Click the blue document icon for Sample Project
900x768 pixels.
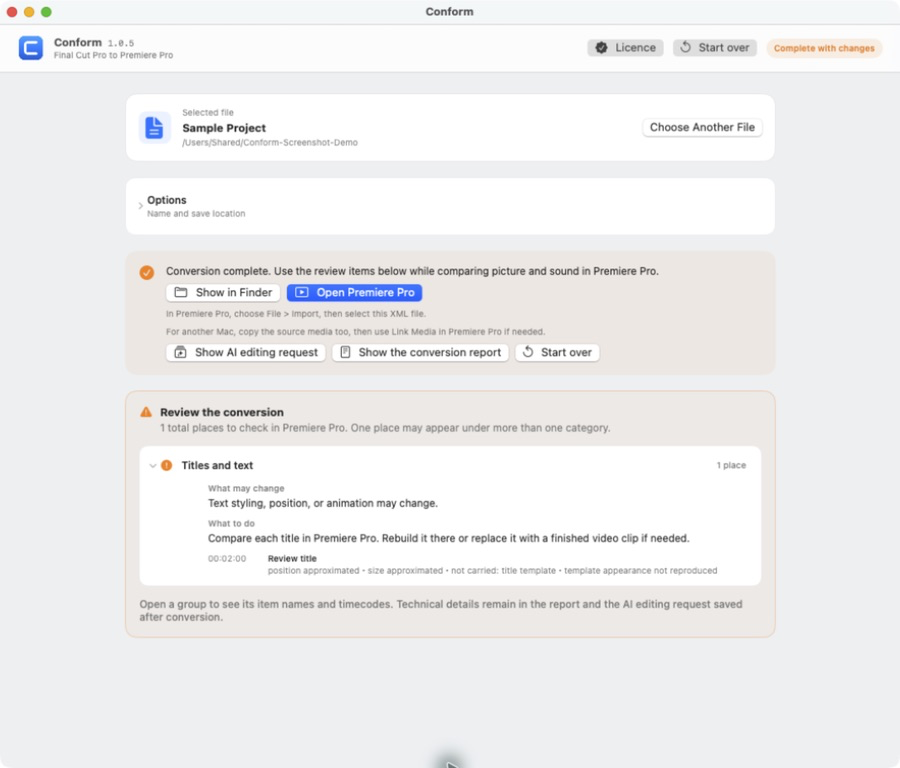coord(154,127)
